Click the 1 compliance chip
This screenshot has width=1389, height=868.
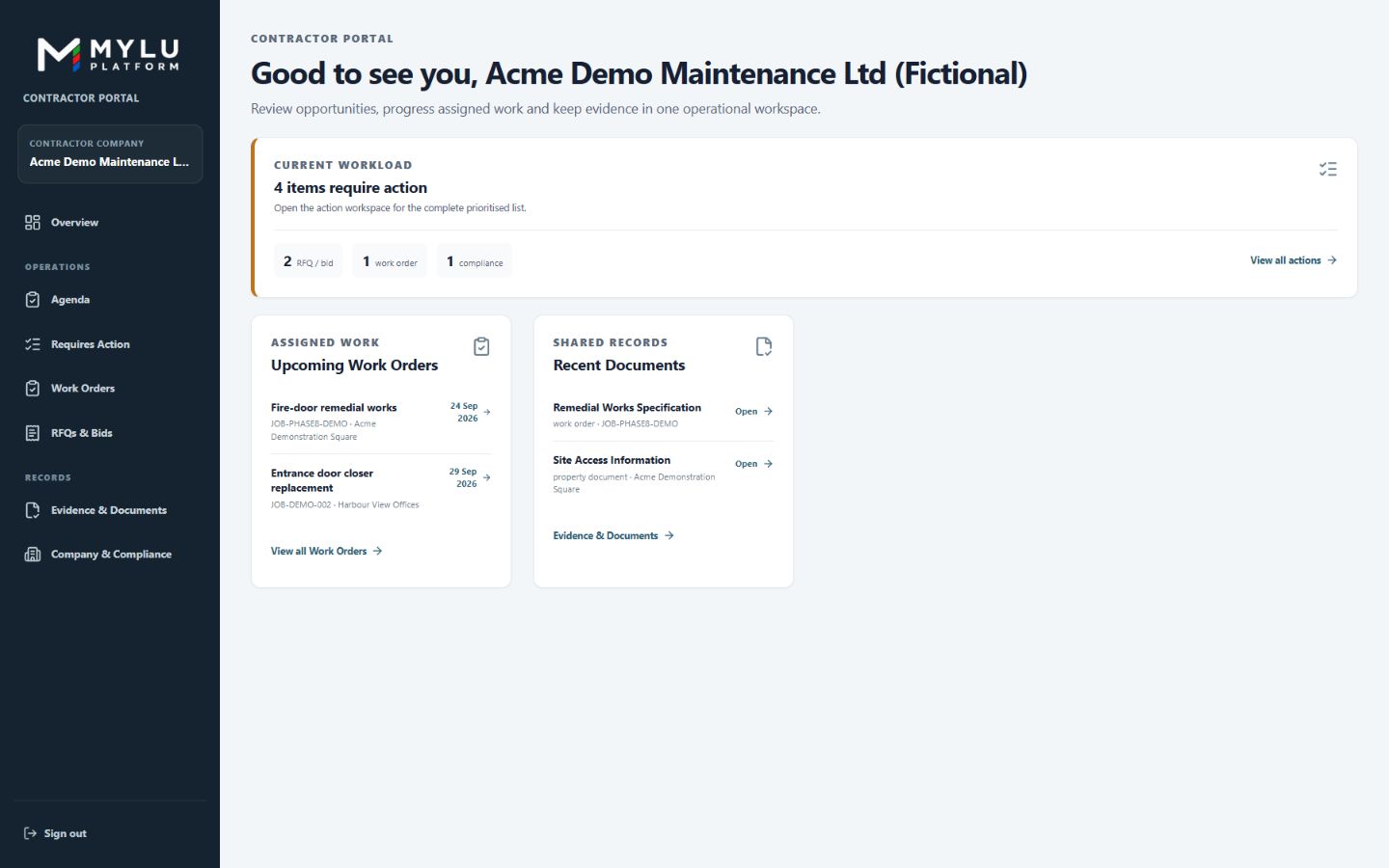[475, 261]
